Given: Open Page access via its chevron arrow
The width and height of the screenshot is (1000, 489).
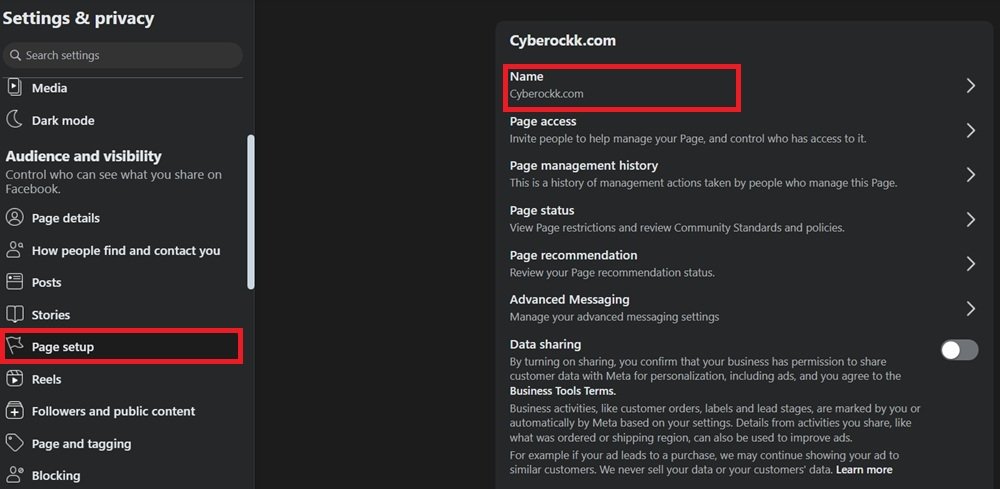Looking at the screenshot, I should tap(970, 130).
